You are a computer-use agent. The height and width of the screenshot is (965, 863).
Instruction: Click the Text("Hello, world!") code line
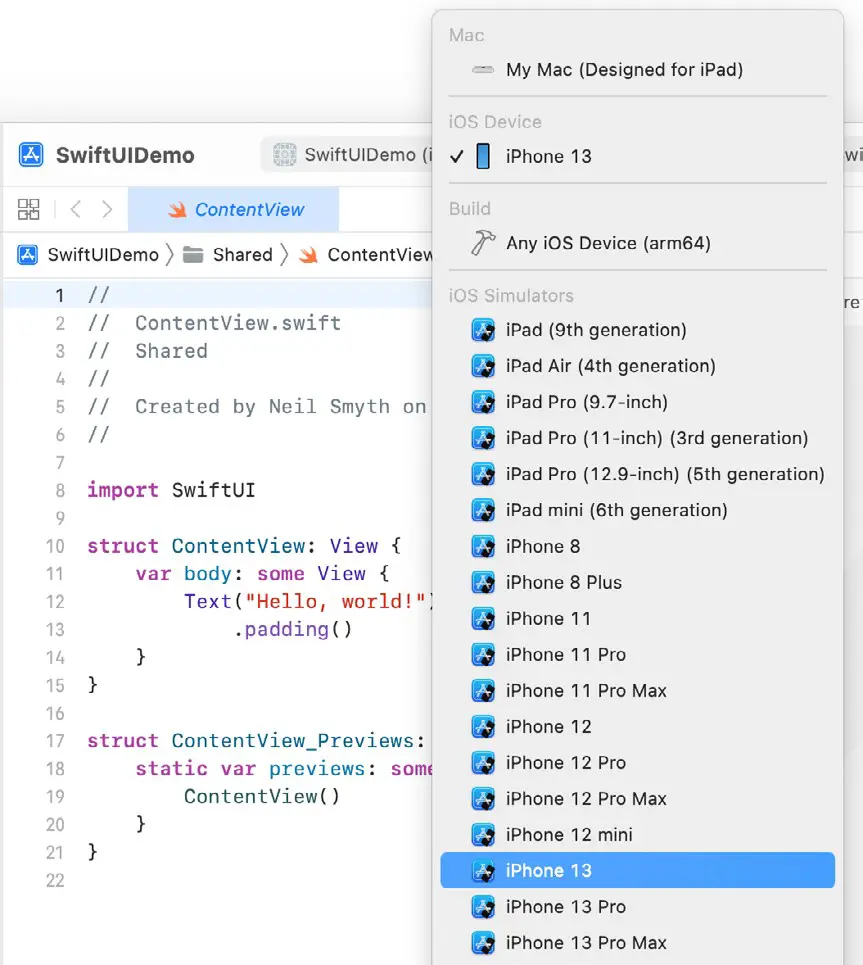point(308,601)
